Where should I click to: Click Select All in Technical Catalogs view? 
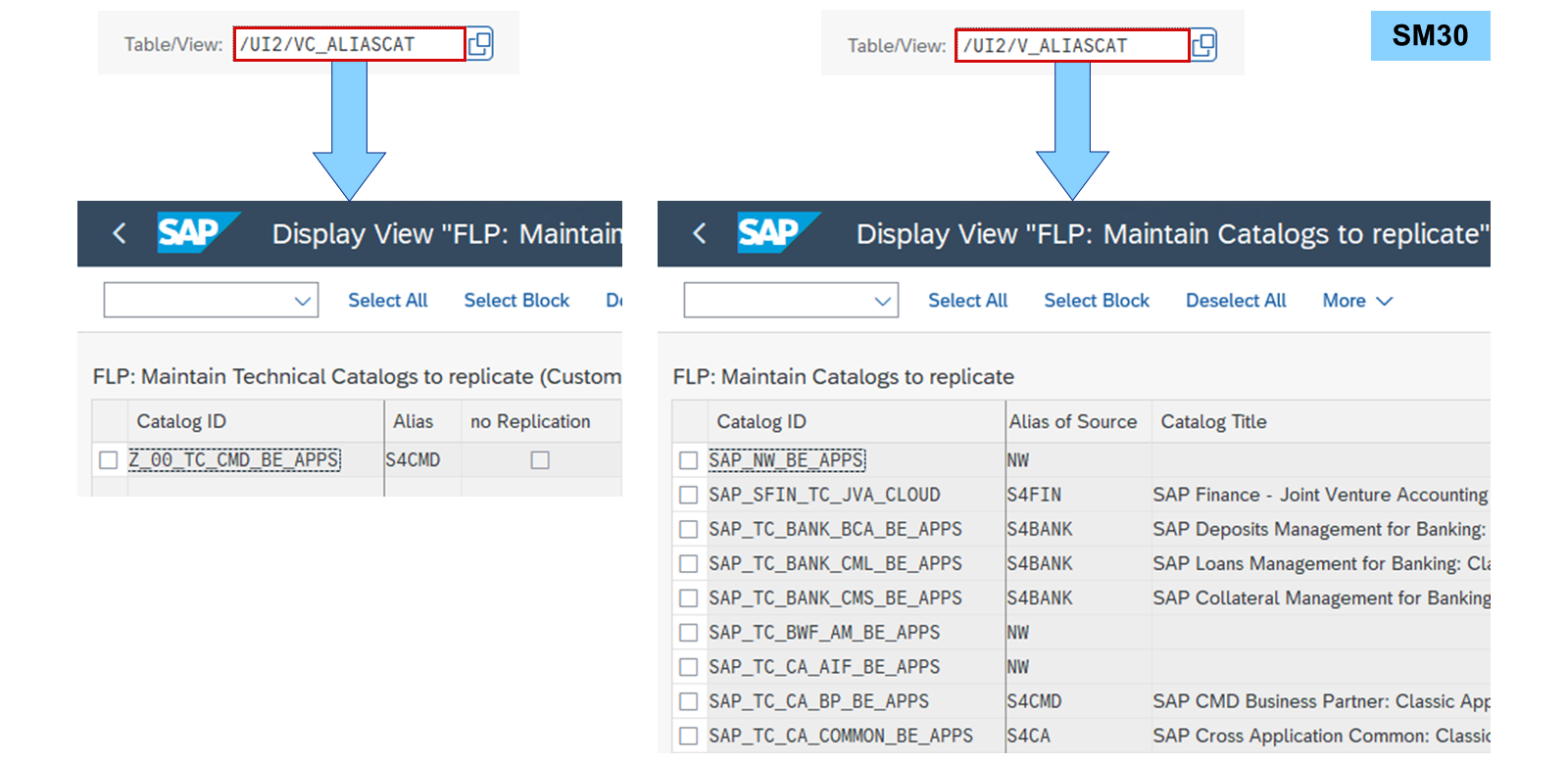388,301
